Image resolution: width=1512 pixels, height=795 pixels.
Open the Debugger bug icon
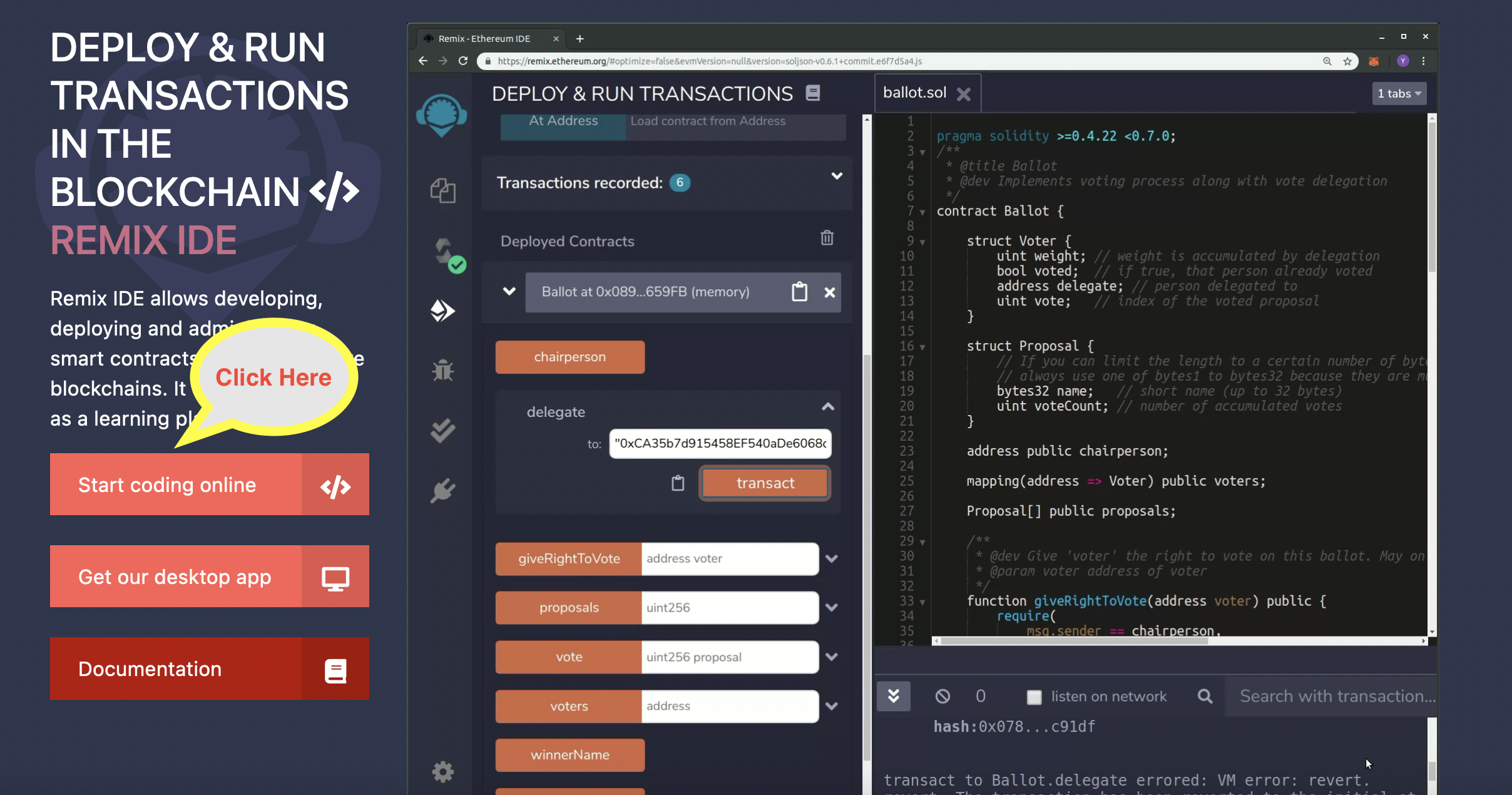click(x=442, y=371)
